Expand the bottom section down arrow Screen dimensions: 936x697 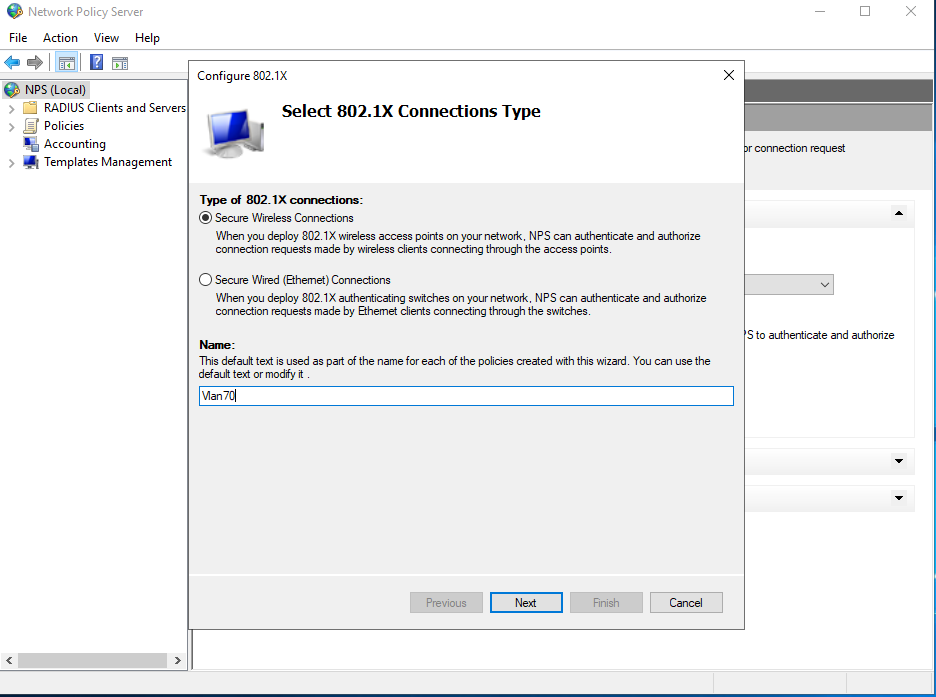tap(899, 498)
